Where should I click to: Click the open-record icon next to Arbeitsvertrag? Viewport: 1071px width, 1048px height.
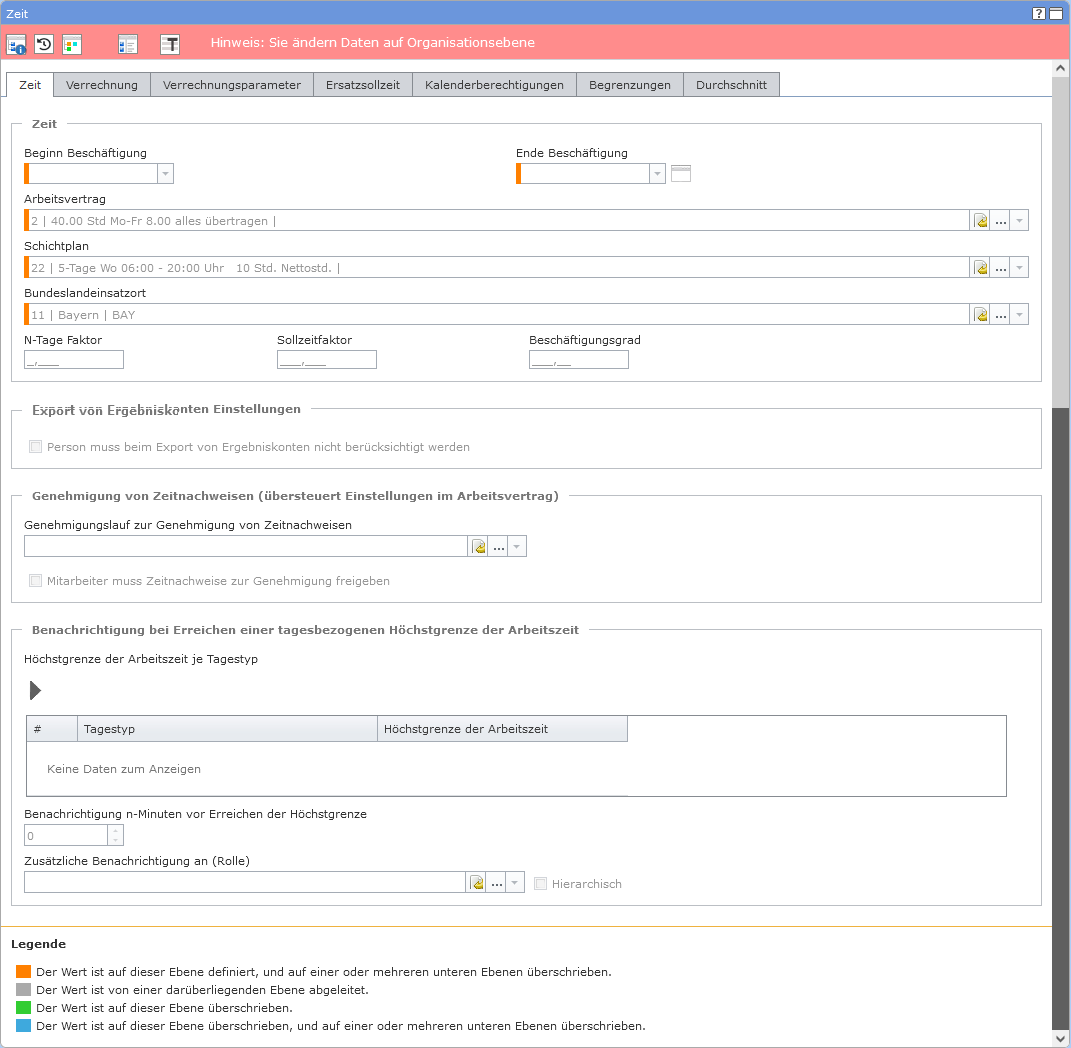coord(981,221)
